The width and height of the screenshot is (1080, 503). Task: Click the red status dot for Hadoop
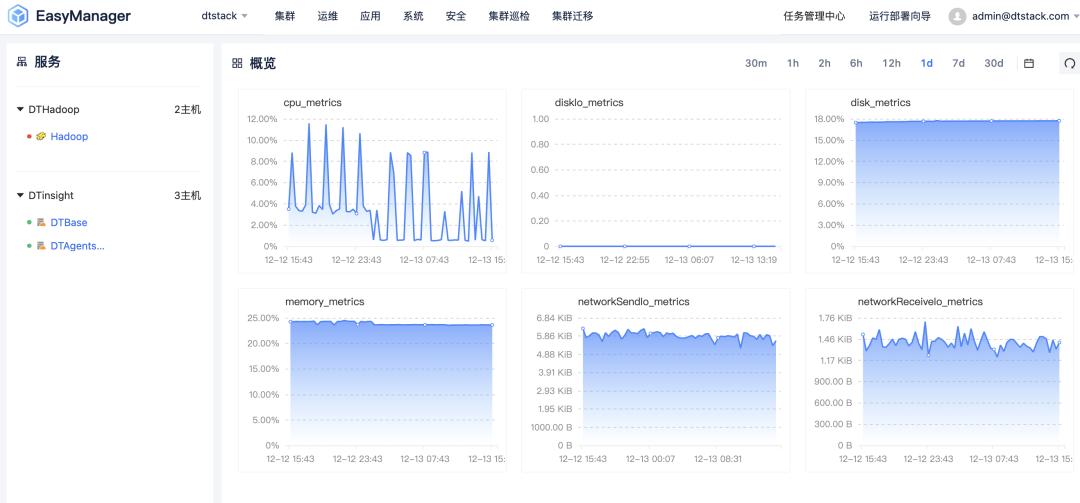29,136
